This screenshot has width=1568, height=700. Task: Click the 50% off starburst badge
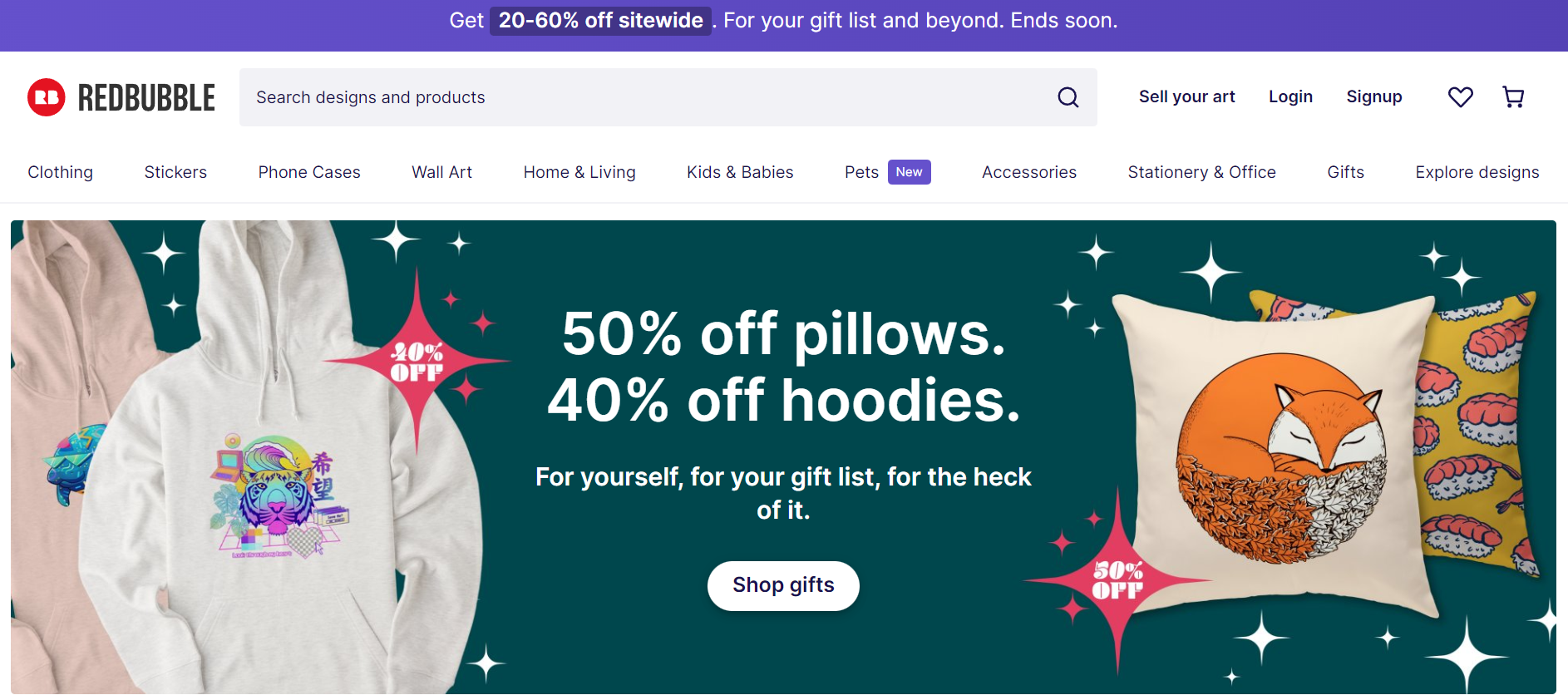[x=1117, y=579]
